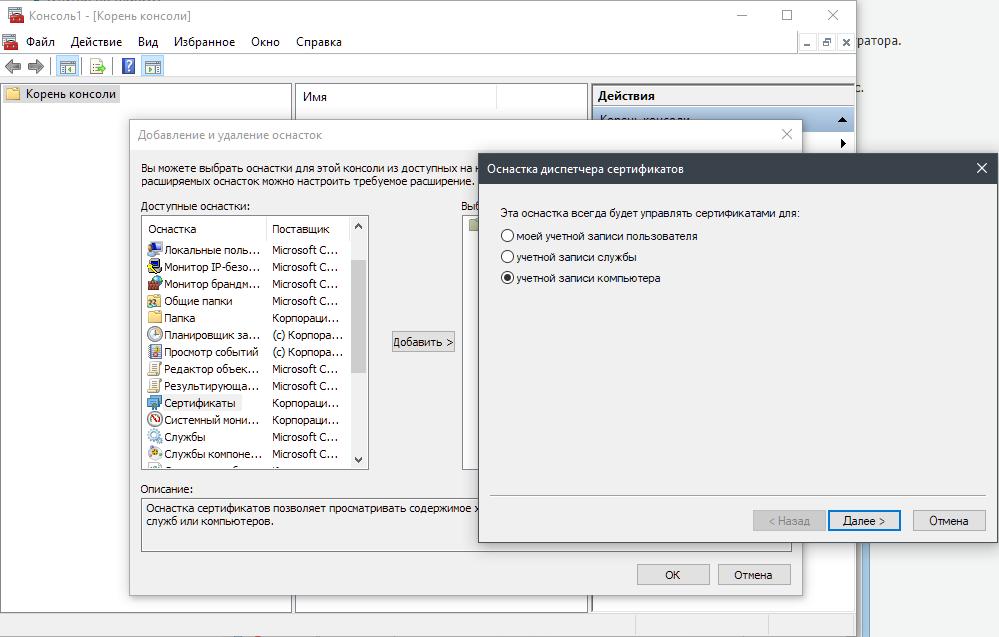The height and width of the screenshot is (637, 999).
Task: Select 'моей учетной записи пользователя' radio option
Action: (x=508, y=236)
